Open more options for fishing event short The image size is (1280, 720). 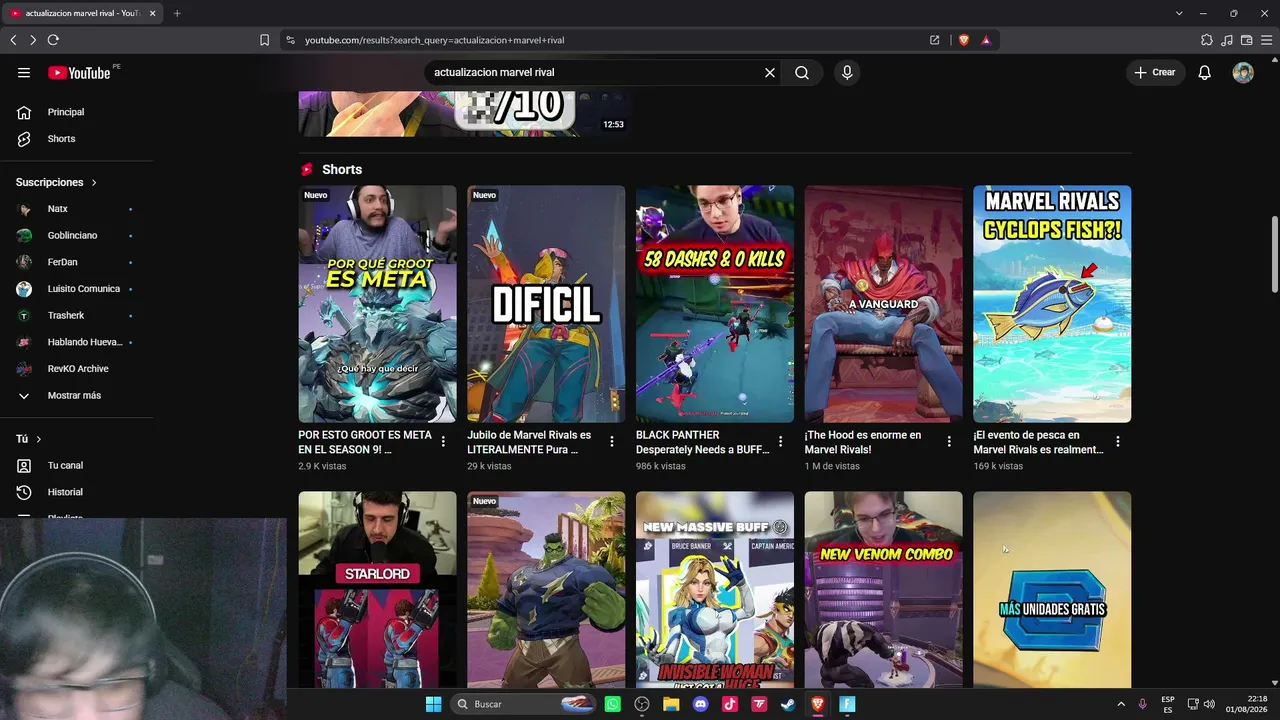pyautogui.click(x=1118, y=441)
